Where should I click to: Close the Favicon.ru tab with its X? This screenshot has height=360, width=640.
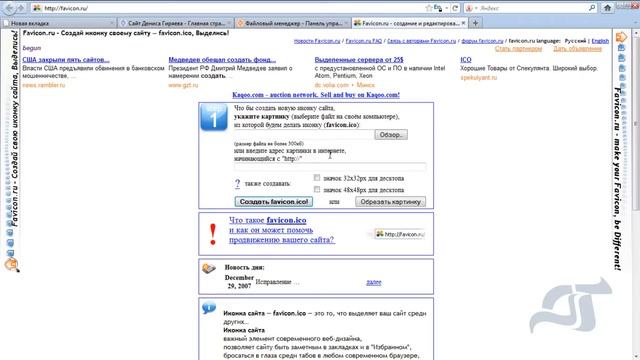[463, 23]
